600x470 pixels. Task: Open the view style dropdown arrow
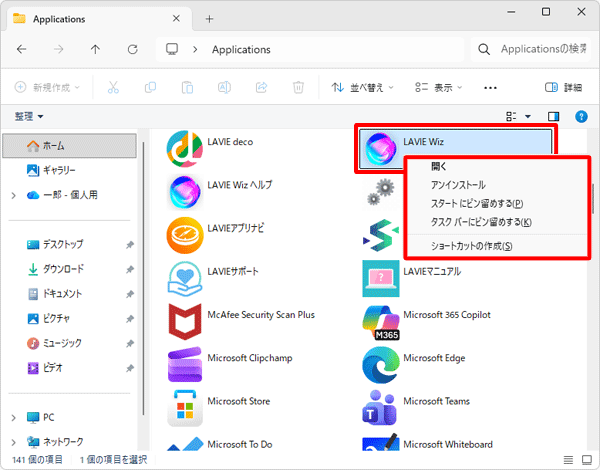528,116
